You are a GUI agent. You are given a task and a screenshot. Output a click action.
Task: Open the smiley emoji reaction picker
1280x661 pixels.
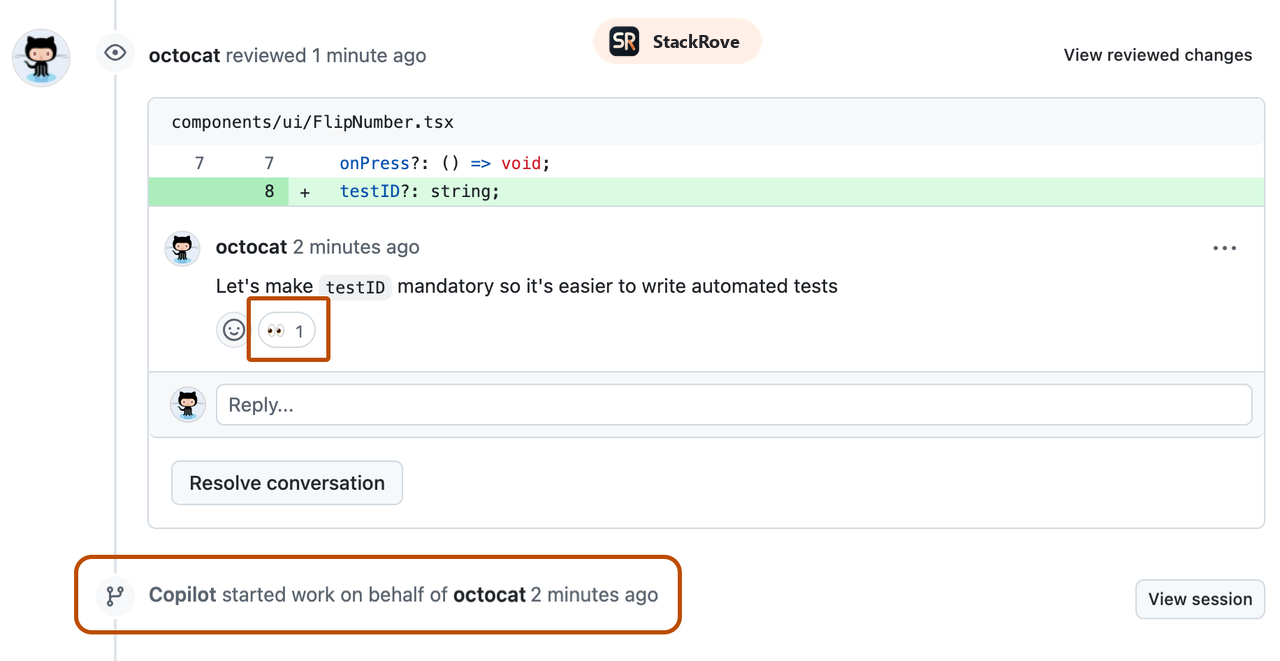(x=233, y=329)
